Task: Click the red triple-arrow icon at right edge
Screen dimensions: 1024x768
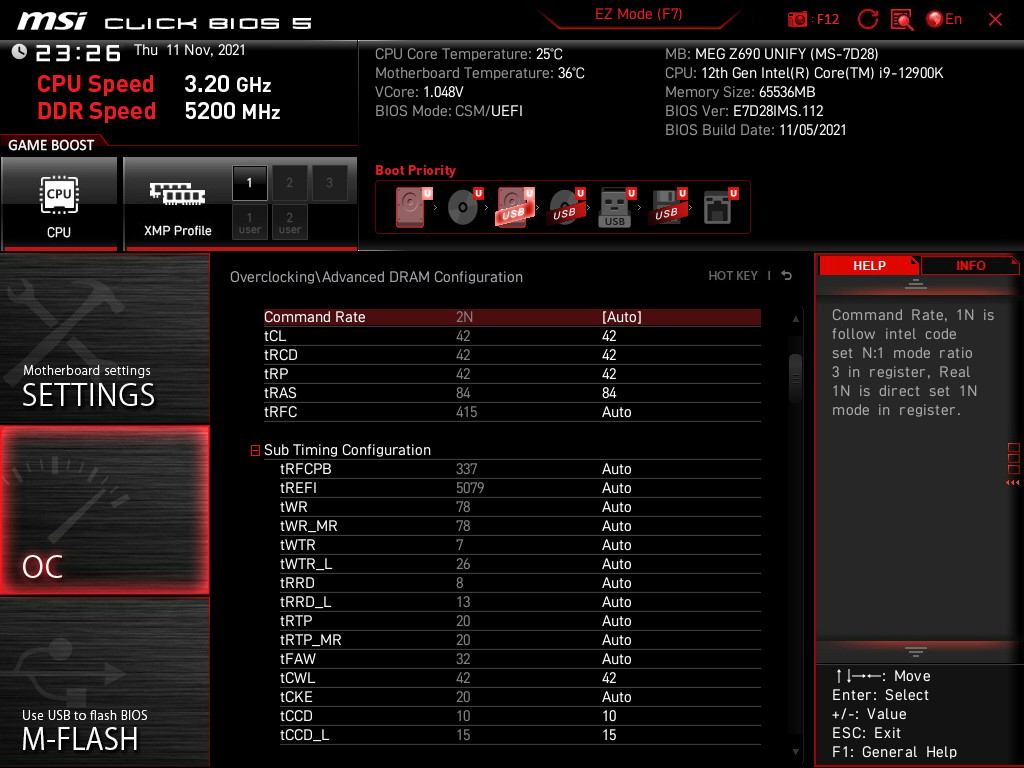Action: pos(1012,483)
